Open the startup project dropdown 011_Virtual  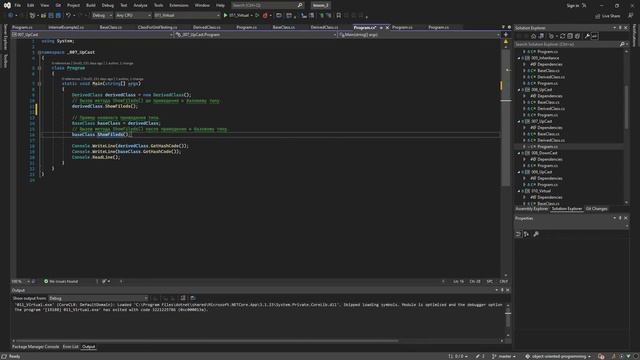click(x=187, y=16)
